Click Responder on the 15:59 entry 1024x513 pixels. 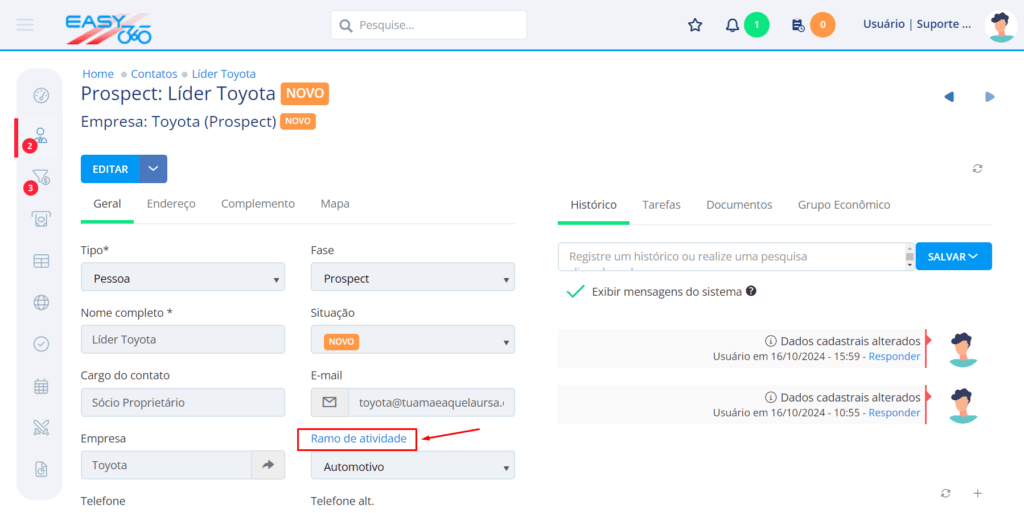[894, 356]
